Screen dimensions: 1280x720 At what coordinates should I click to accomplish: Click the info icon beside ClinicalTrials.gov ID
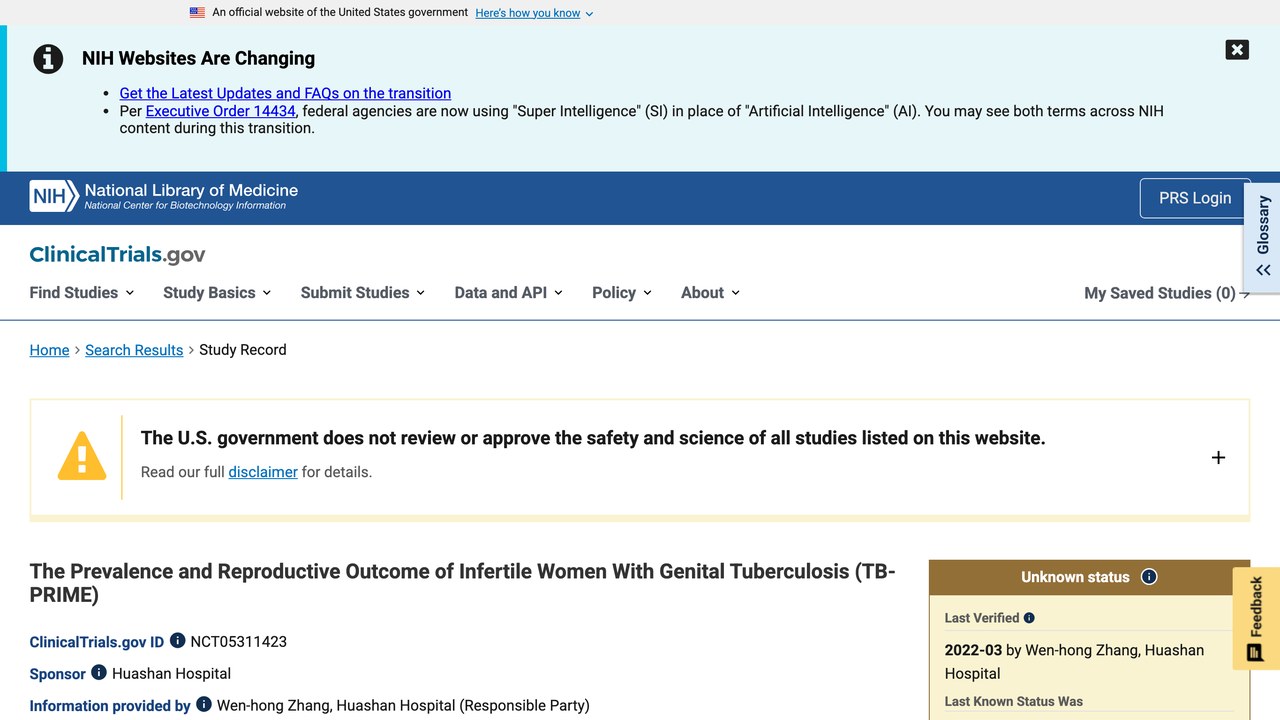click(177, 640)
